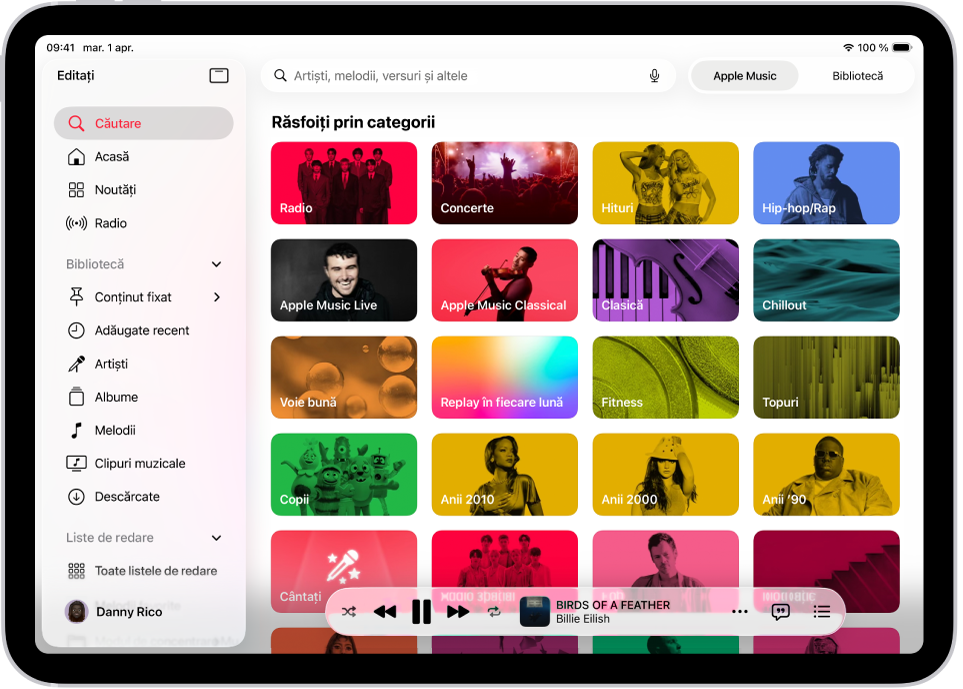Show the playback queue list icon

pos(821,612)
